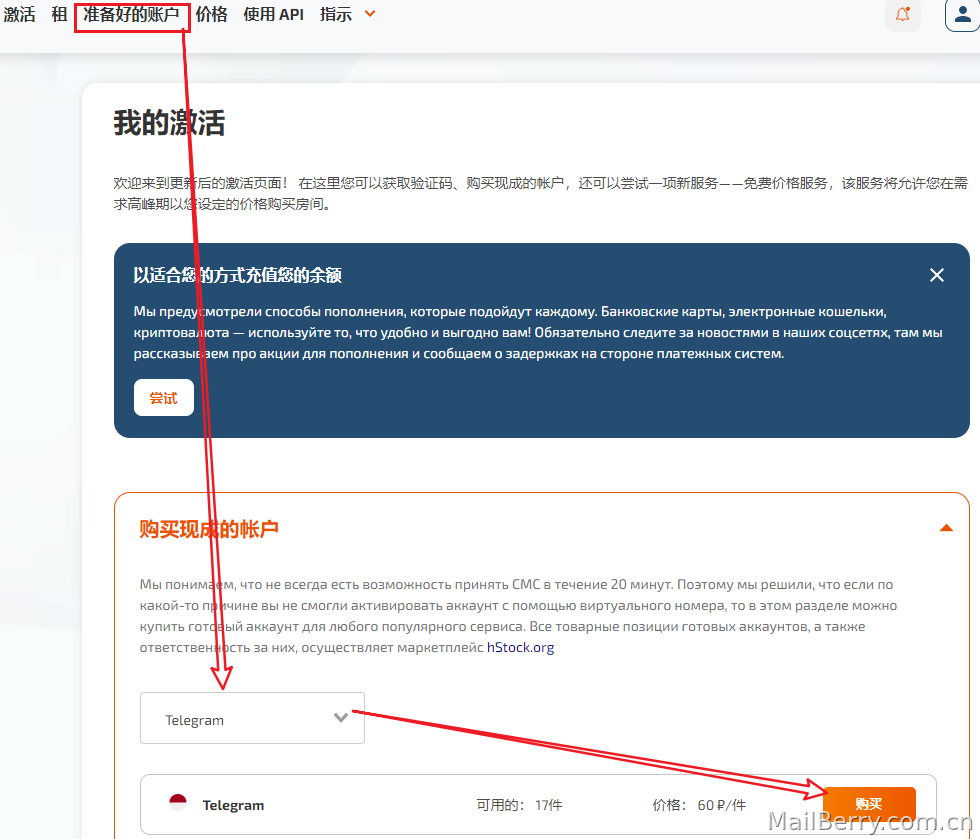Click the country flag icon beside Telegram
The image size is (980, 839).
tap(178, 802)
